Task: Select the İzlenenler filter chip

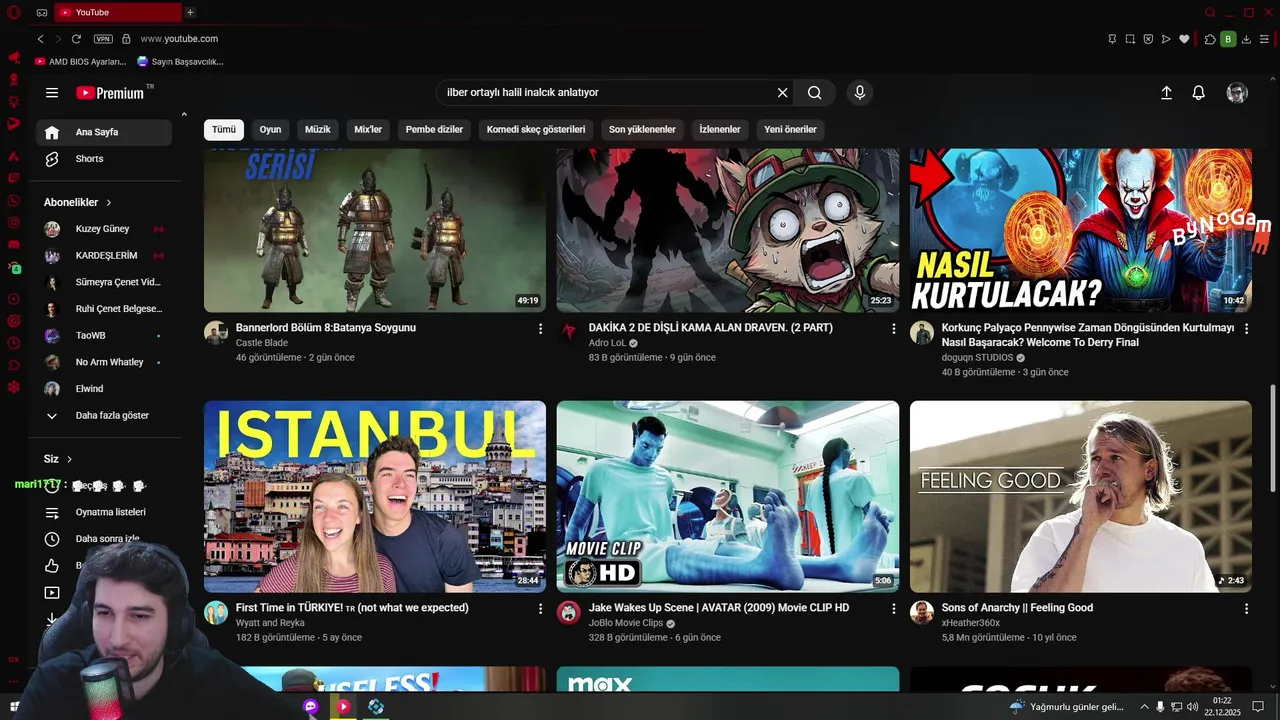Action: coord(720,129)
